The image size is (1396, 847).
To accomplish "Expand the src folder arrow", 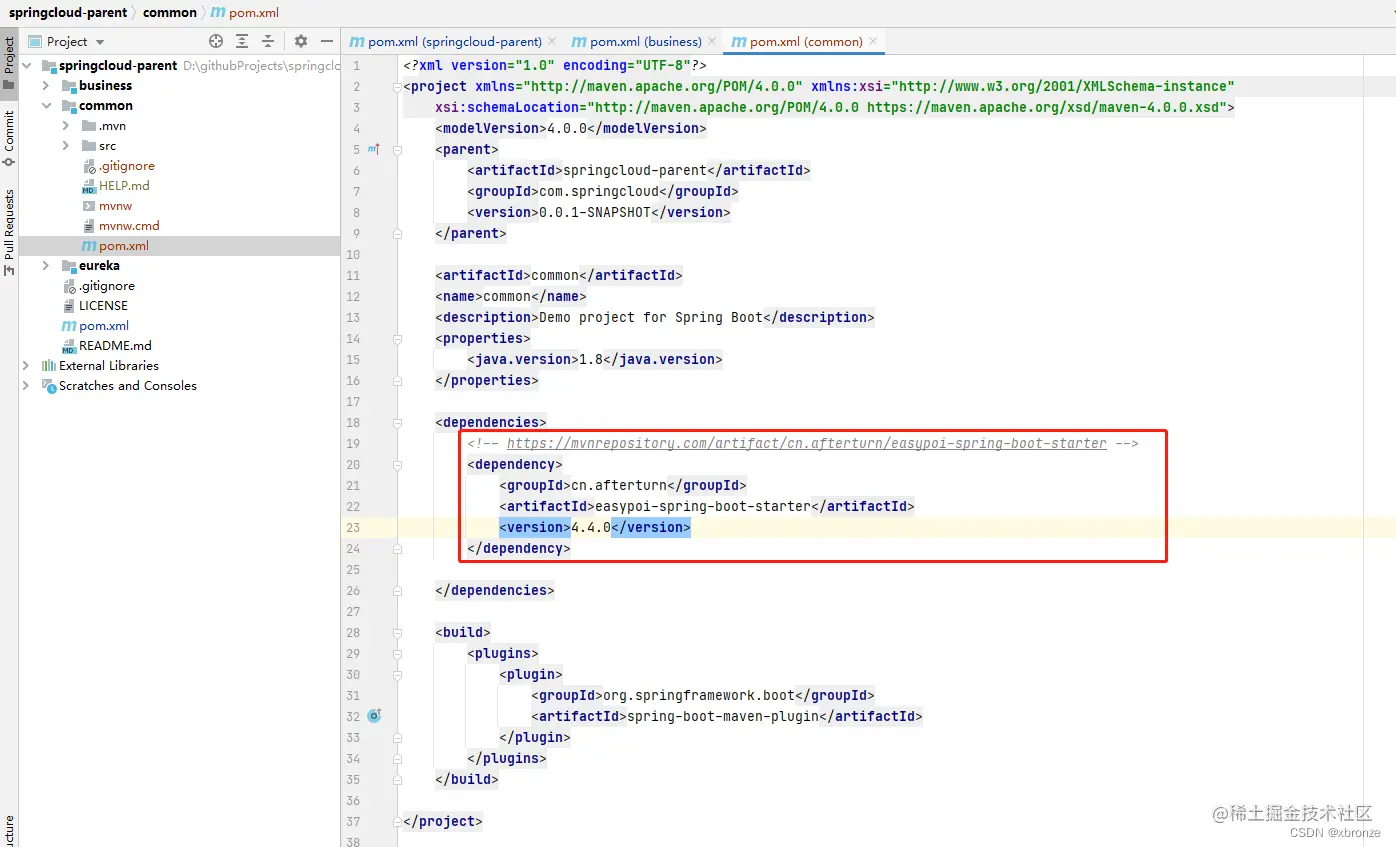I will [66, 146].
